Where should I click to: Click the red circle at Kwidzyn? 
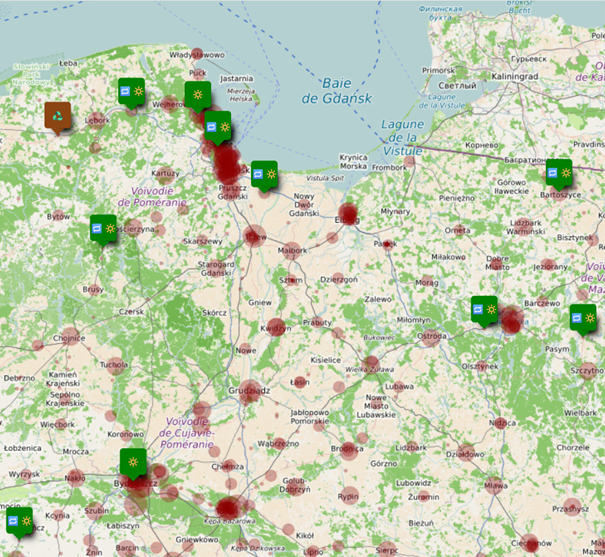point(277,327)
